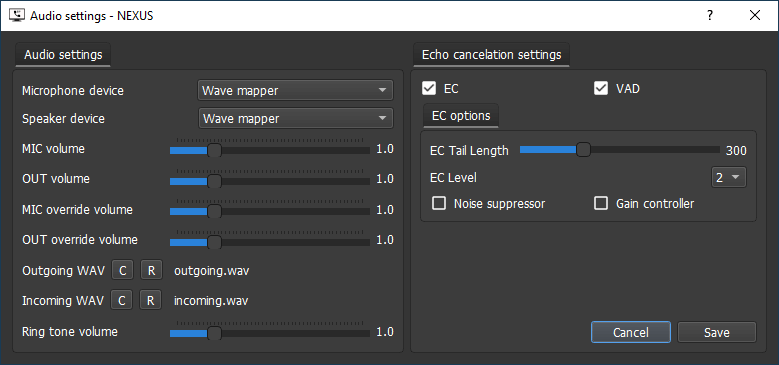
Task: Click the C button for Outgoing WAV
Action: click(122, 271)
